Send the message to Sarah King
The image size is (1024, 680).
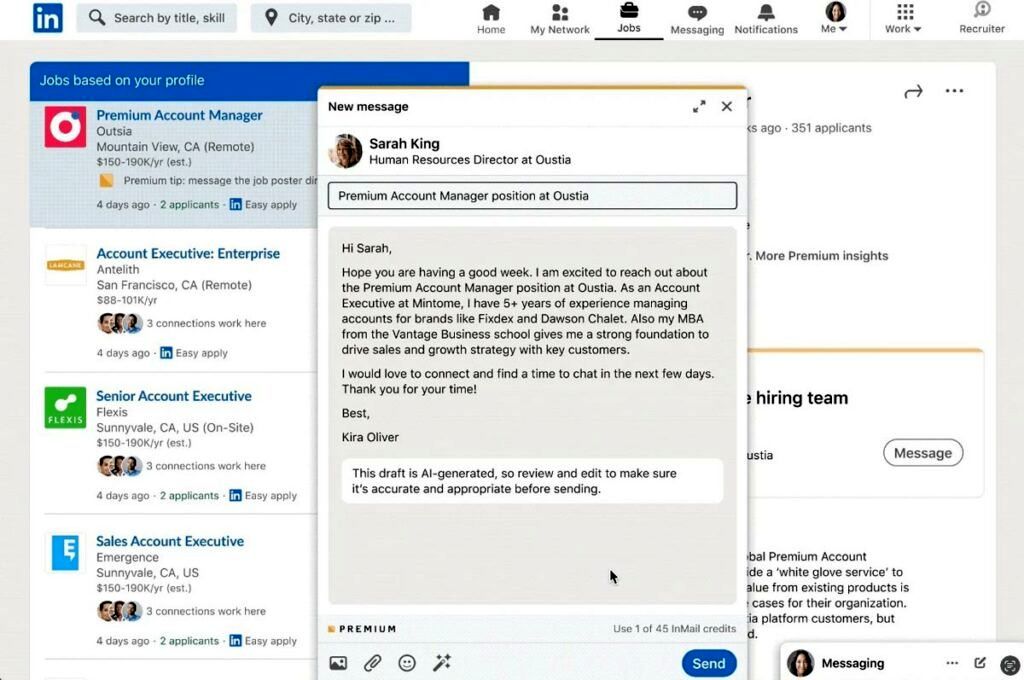709,663
